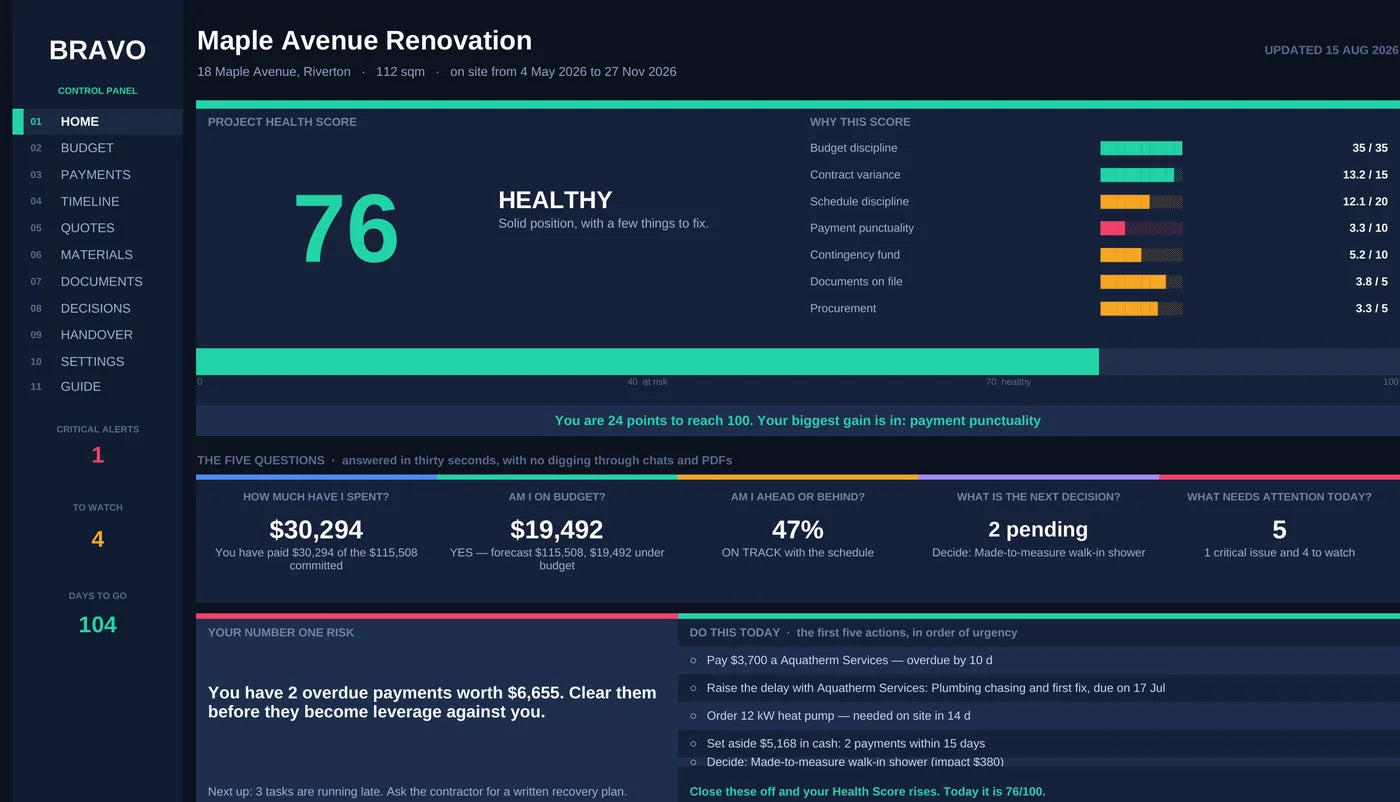The width and height of the screenshot is (1400, 802).
Task: Go to PAYMENTS in the control panel
Action: point(97,175)
